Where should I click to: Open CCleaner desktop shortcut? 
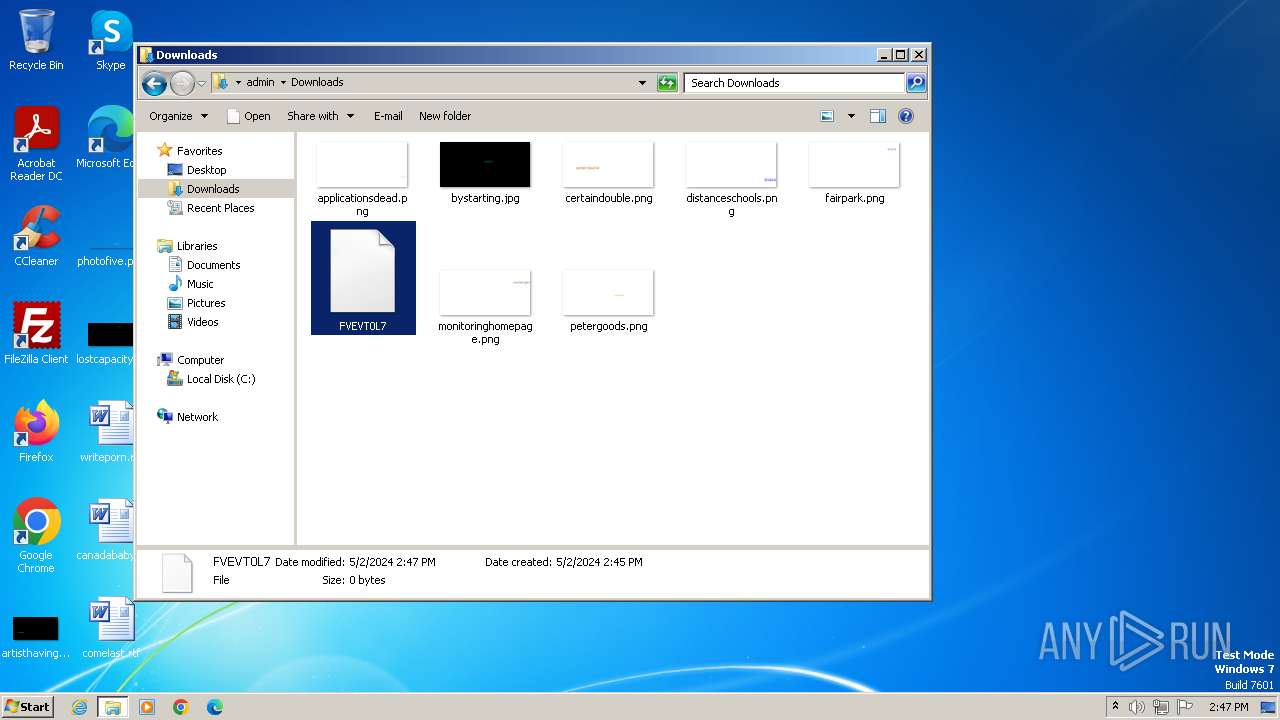click(x=36, y=236)
